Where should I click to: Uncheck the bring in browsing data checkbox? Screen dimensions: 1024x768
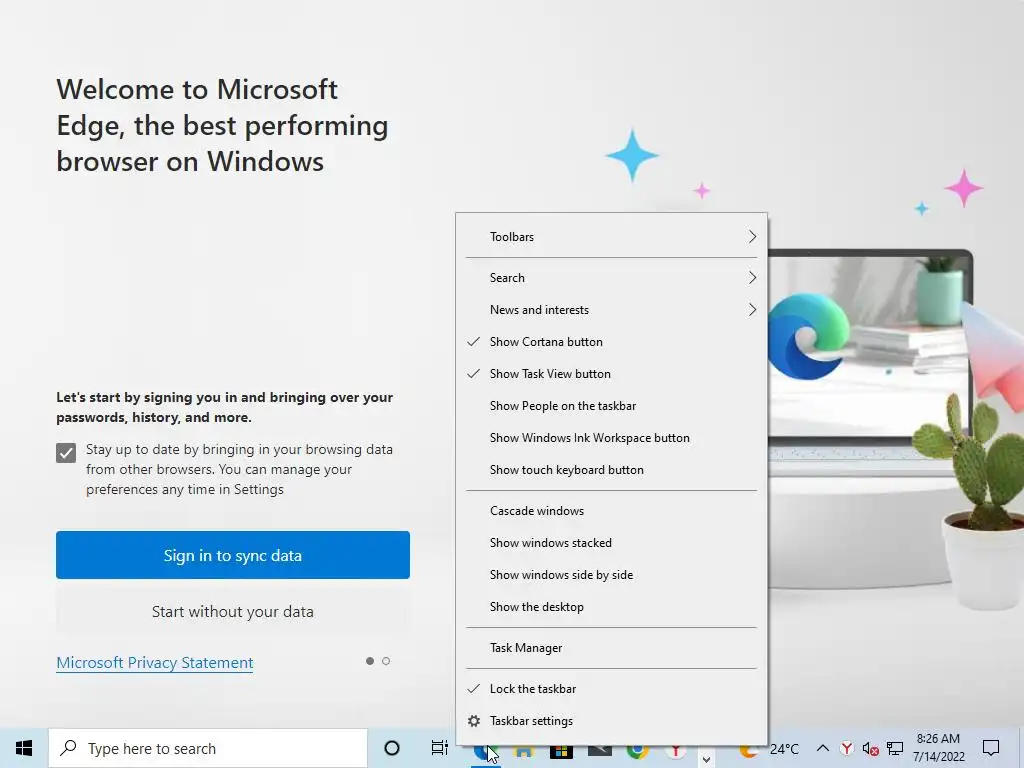tap(66, 453)
